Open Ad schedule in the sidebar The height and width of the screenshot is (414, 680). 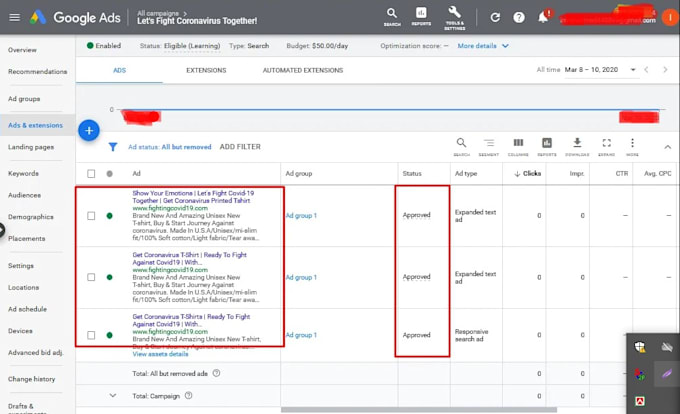tap(27, 309)
